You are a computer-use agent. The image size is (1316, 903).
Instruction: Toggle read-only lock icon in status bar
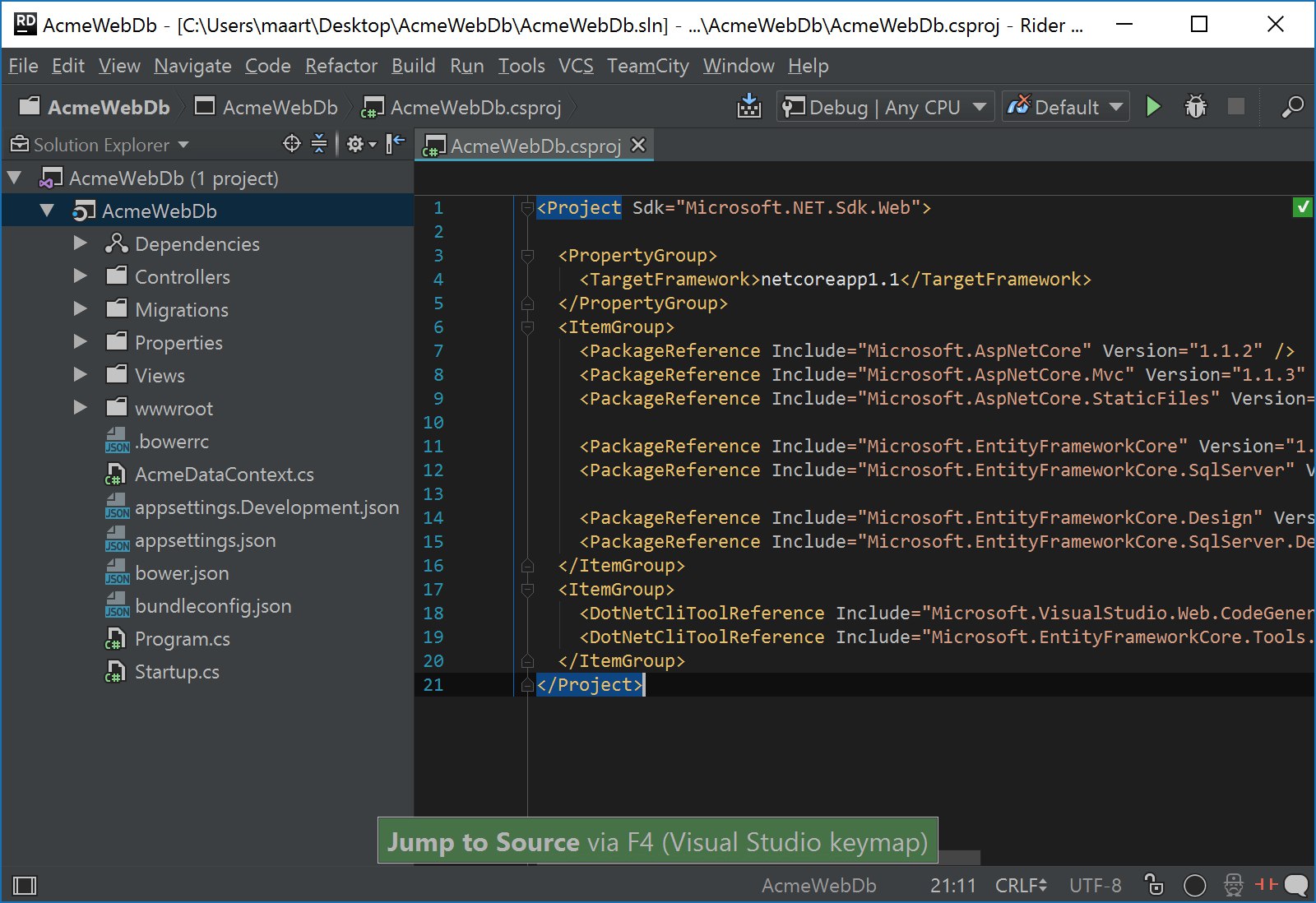pyautogui.click(x=1154, y=885)
